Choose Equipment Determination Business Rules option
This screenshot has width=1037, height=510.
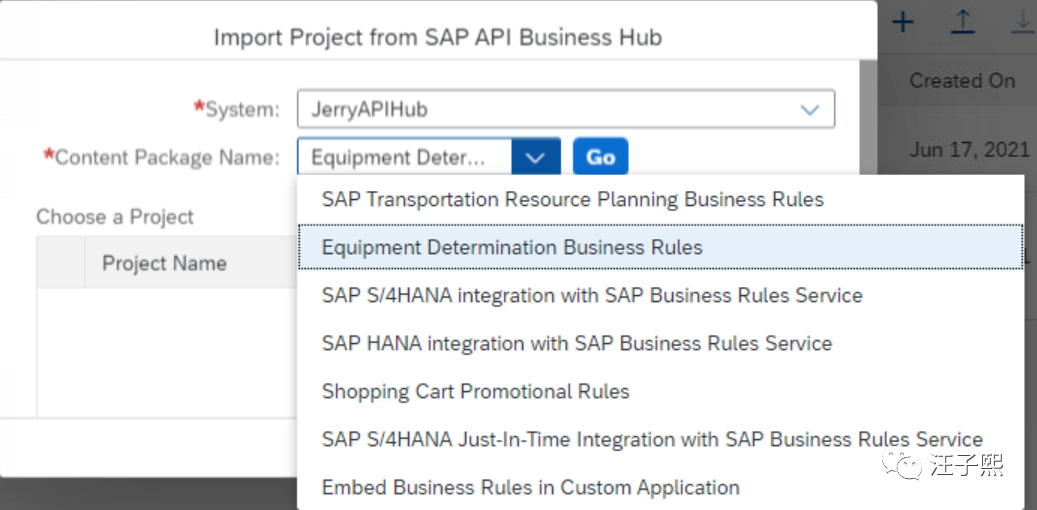coord(512,247)
